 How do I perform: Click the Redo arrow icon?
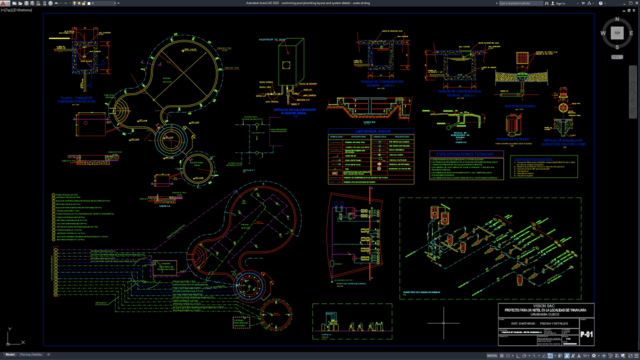click(66, 3)
